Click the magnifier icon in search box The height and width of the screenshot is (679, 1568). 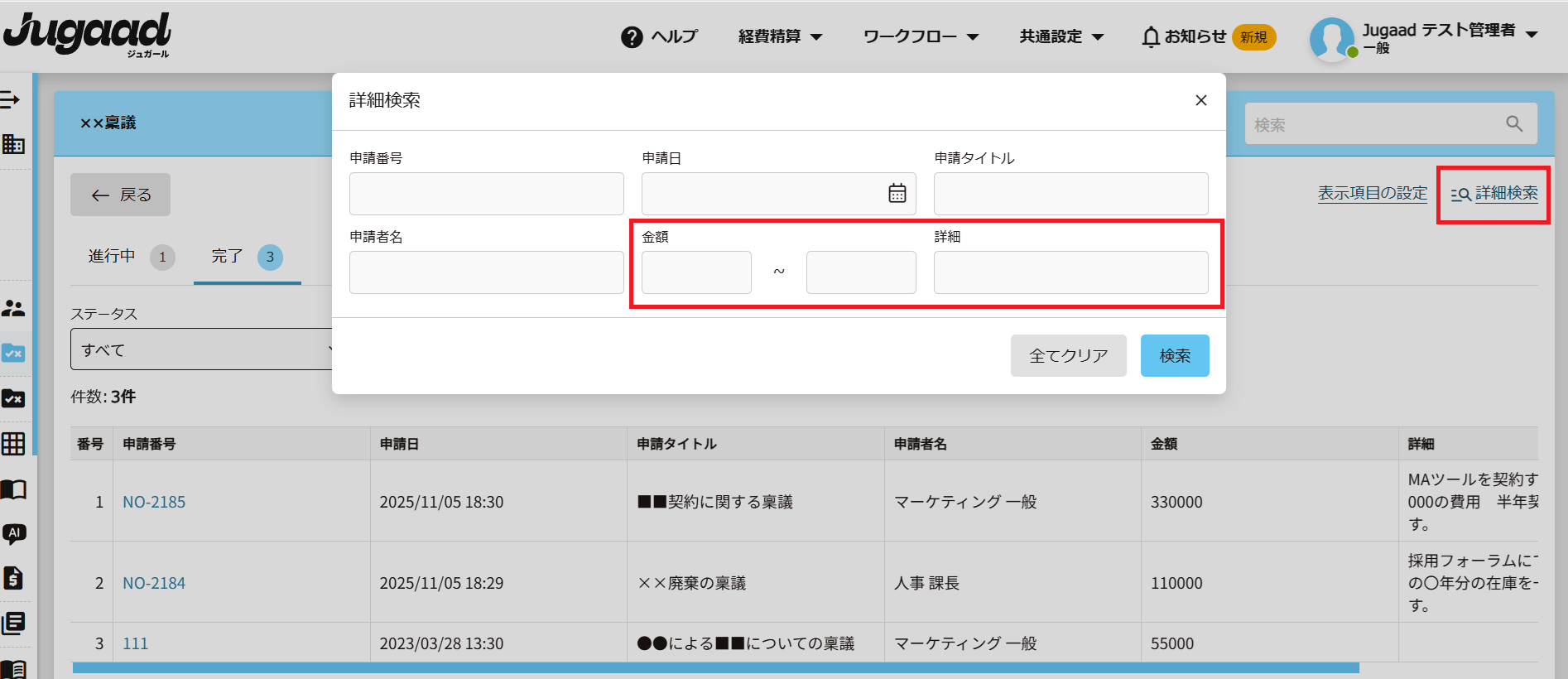pos(1513,124)
